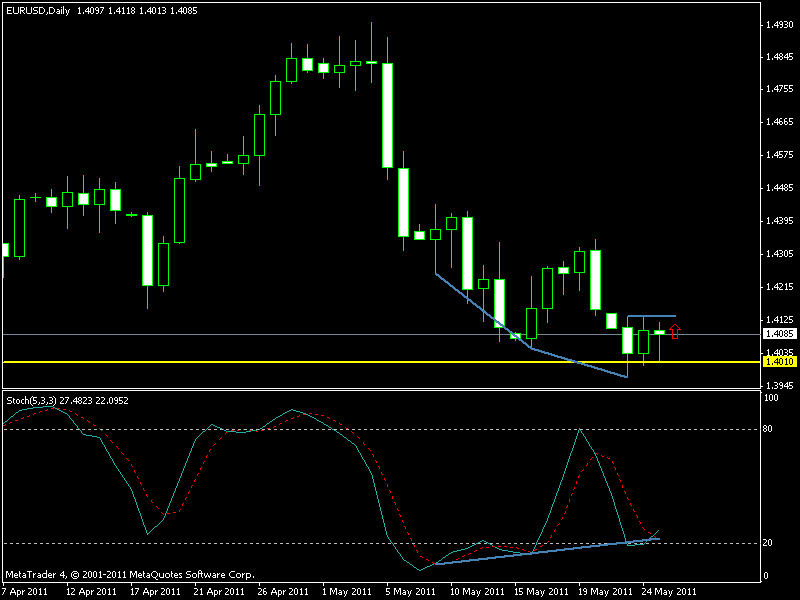Click the 17 Apr 2011 date label

coord(155,592)
